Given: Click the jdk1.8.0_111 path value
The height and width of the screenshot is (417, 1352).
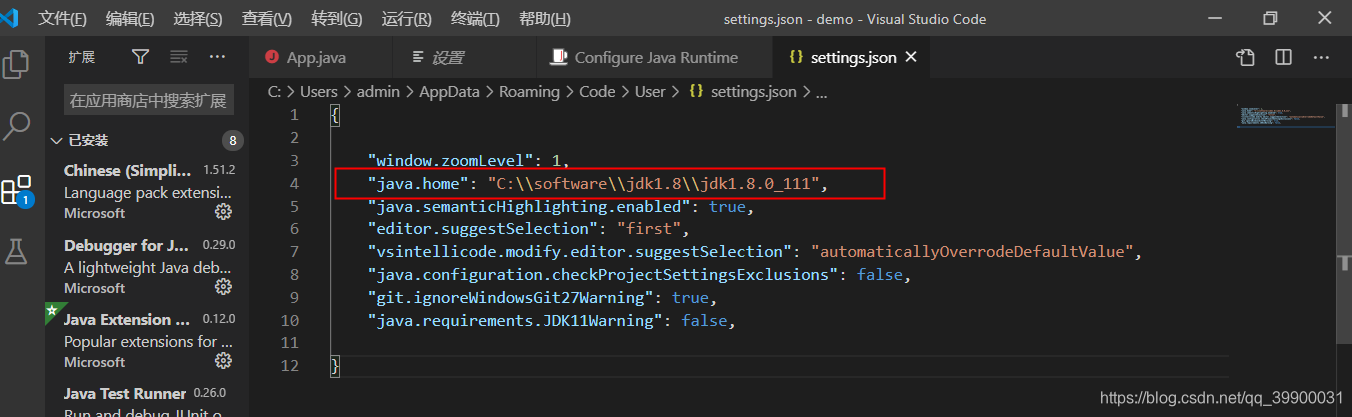Looking at the screenshot, I should click(654, 183).
